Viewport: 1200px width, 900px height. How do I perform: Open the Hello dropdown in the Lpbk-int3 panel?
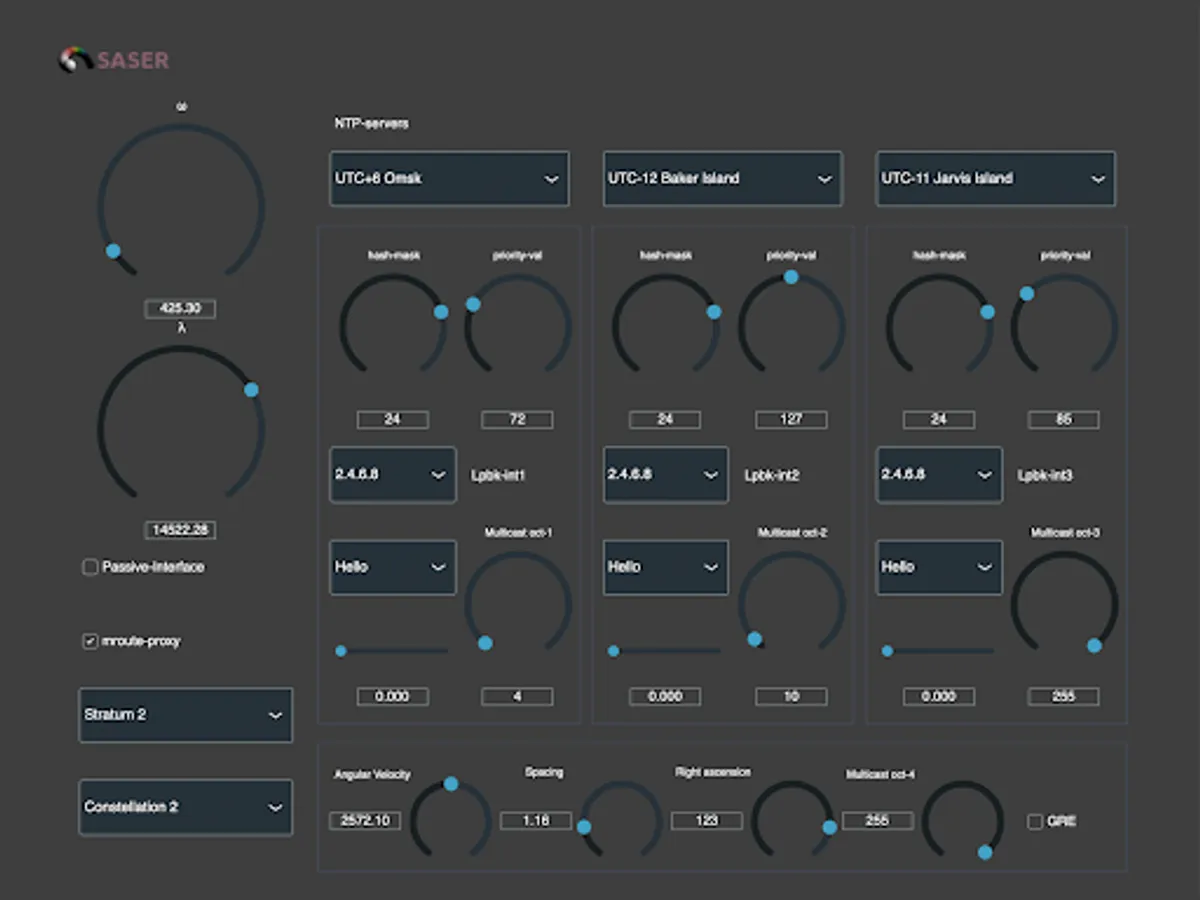939,567
